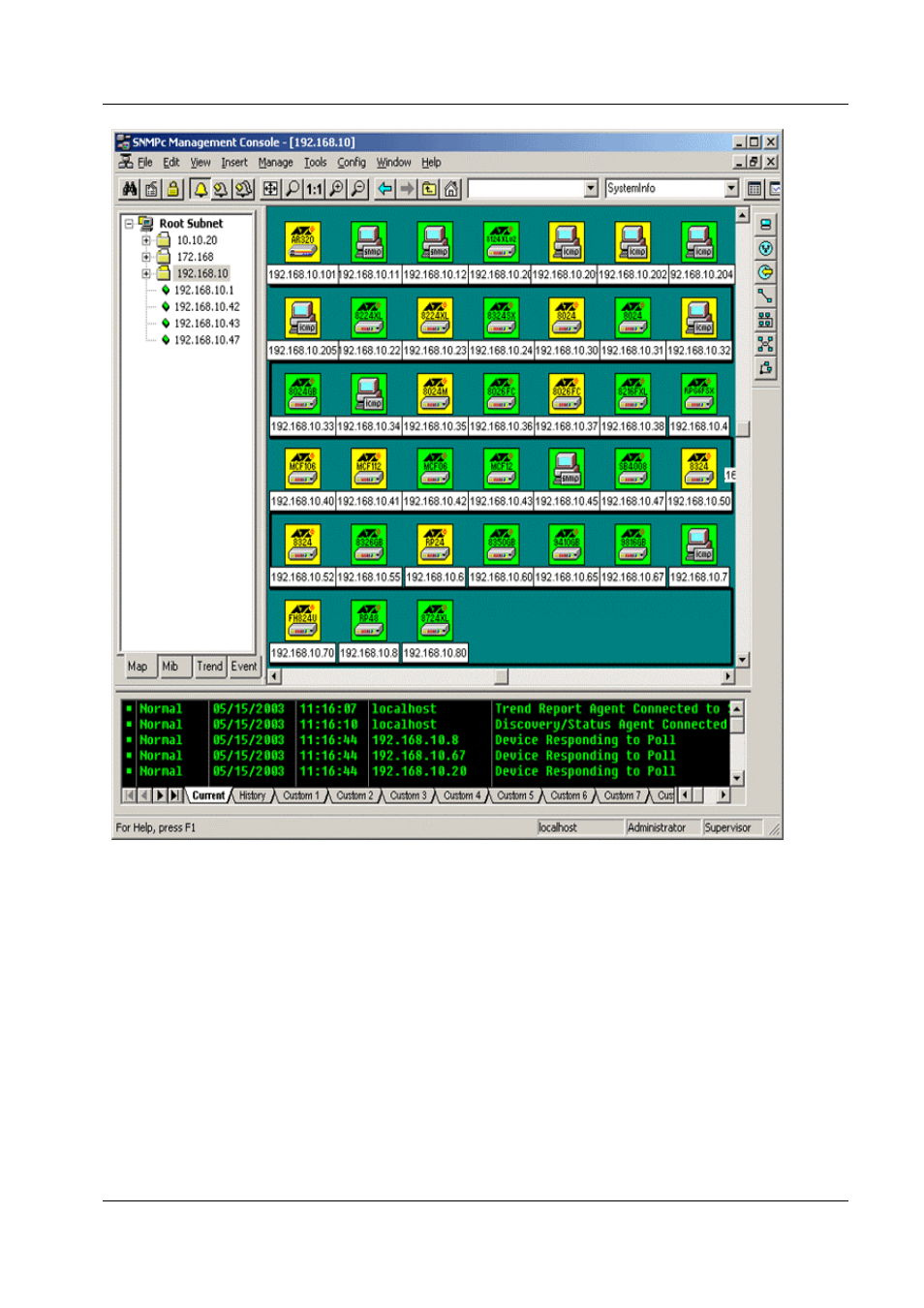Click the Forward arrow toolbar icon

pos(407,189)
